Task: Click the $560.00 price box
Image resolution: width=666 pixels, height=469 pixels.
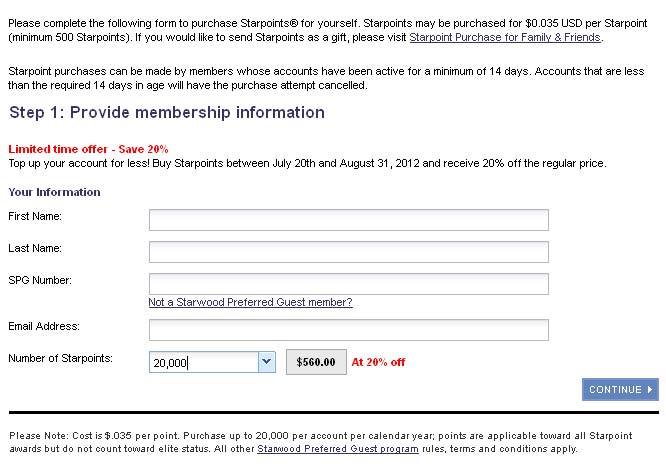Action: (x=316, y=362)
